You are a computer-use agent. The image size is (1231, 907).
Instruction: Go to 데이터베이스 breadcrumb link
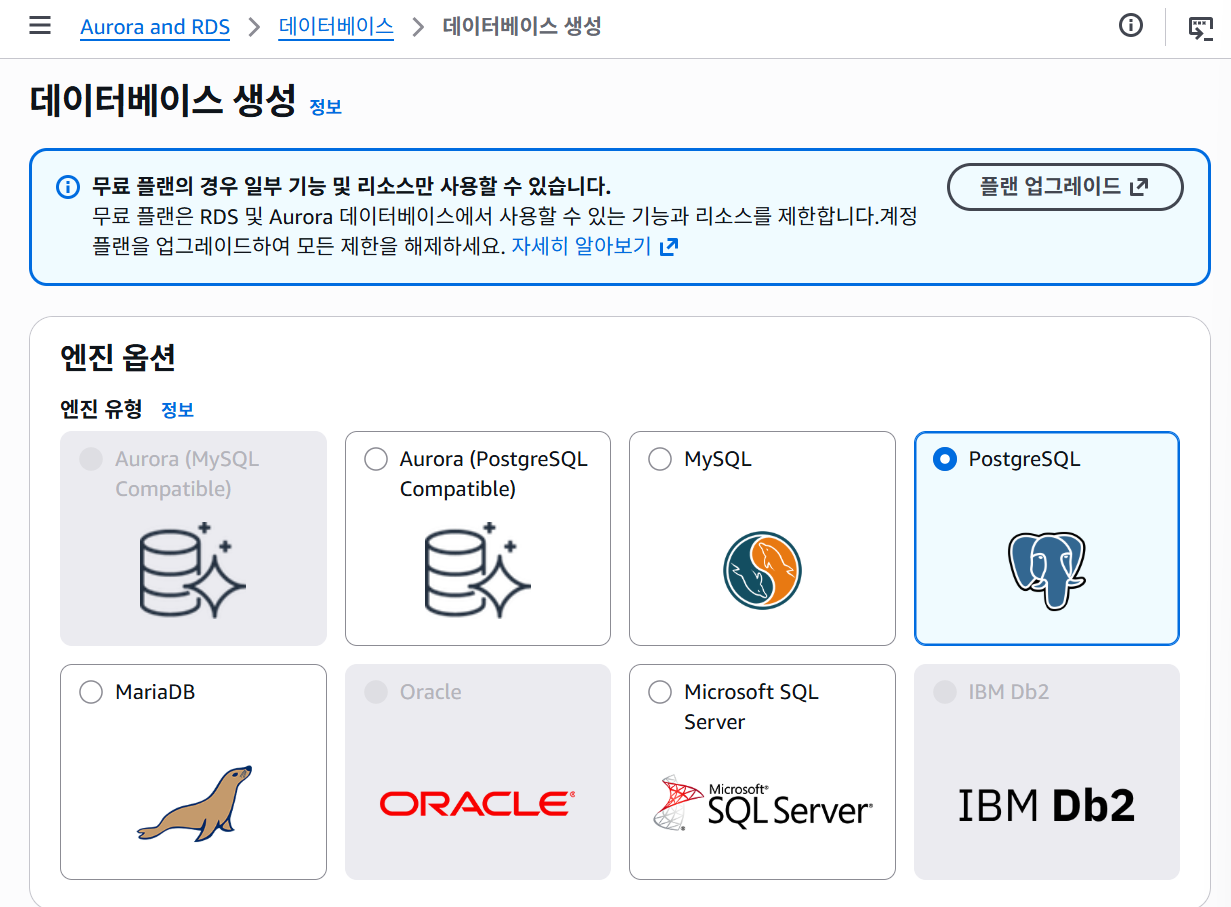click(x=336, y=27)
